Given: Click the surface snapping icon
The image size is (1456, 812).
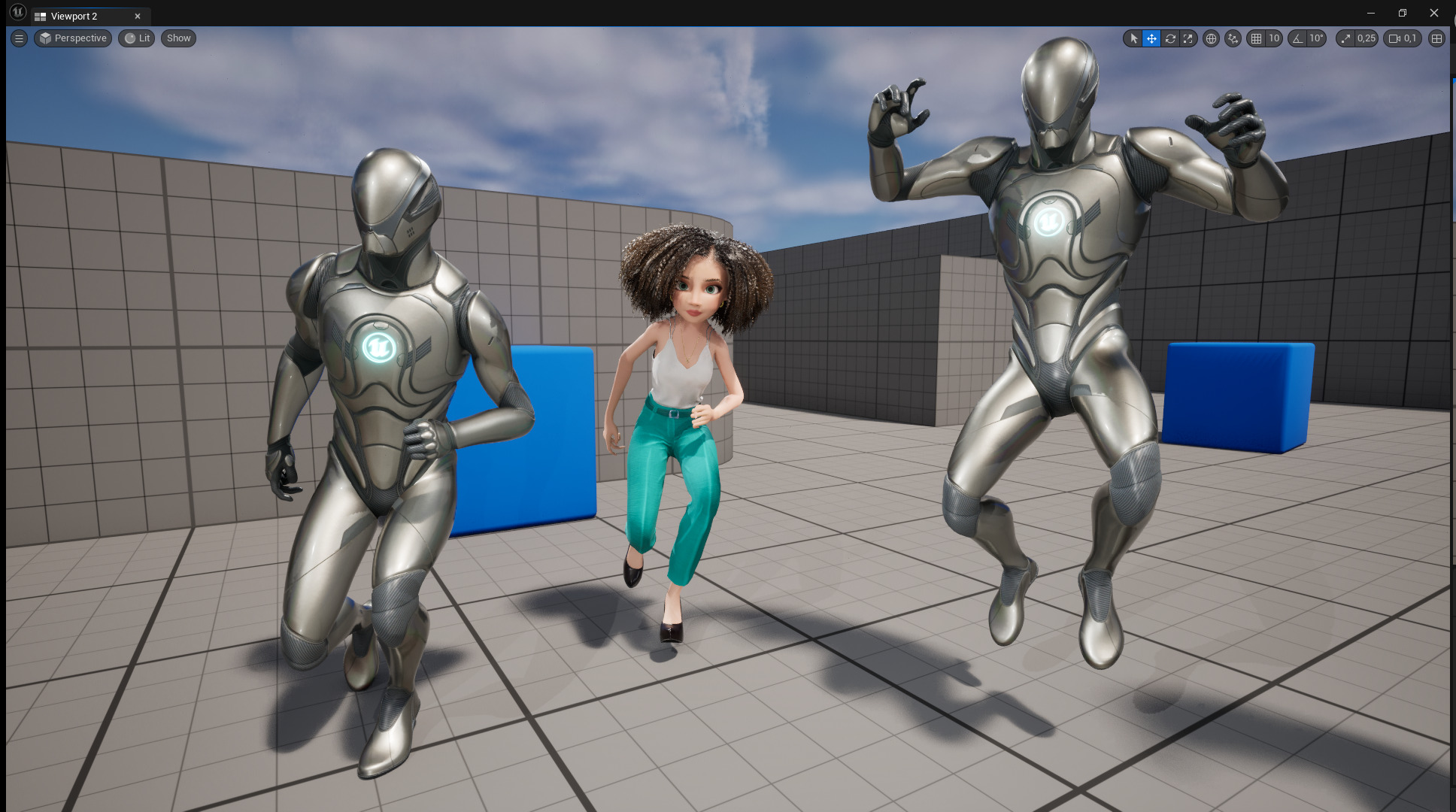Looking at the screenshot, I should pyautogui.click(x=1233, y=38).
